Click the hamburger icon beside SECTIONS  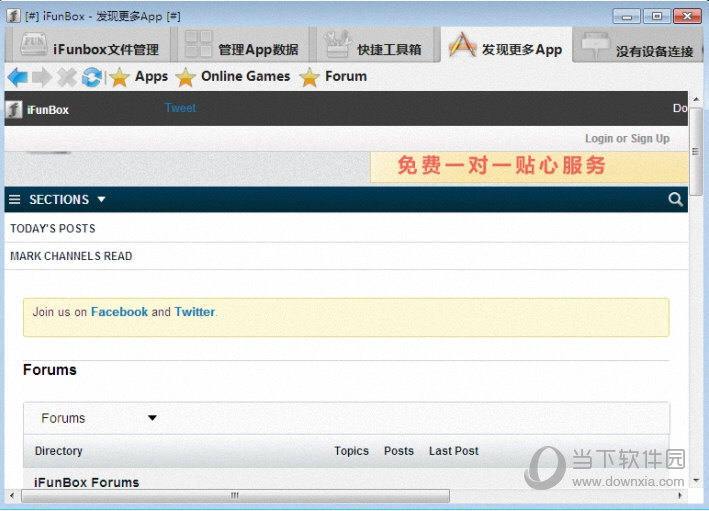(x=14, y=199)
